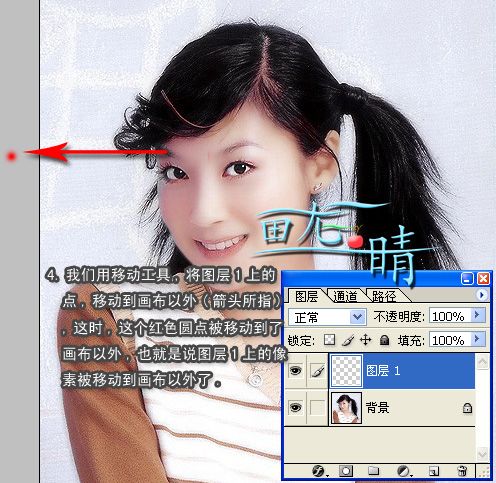This screenshot has width=496, height=483.
Task: Open layers panel flyout menu arrow
Action: (x=481, y=295)
